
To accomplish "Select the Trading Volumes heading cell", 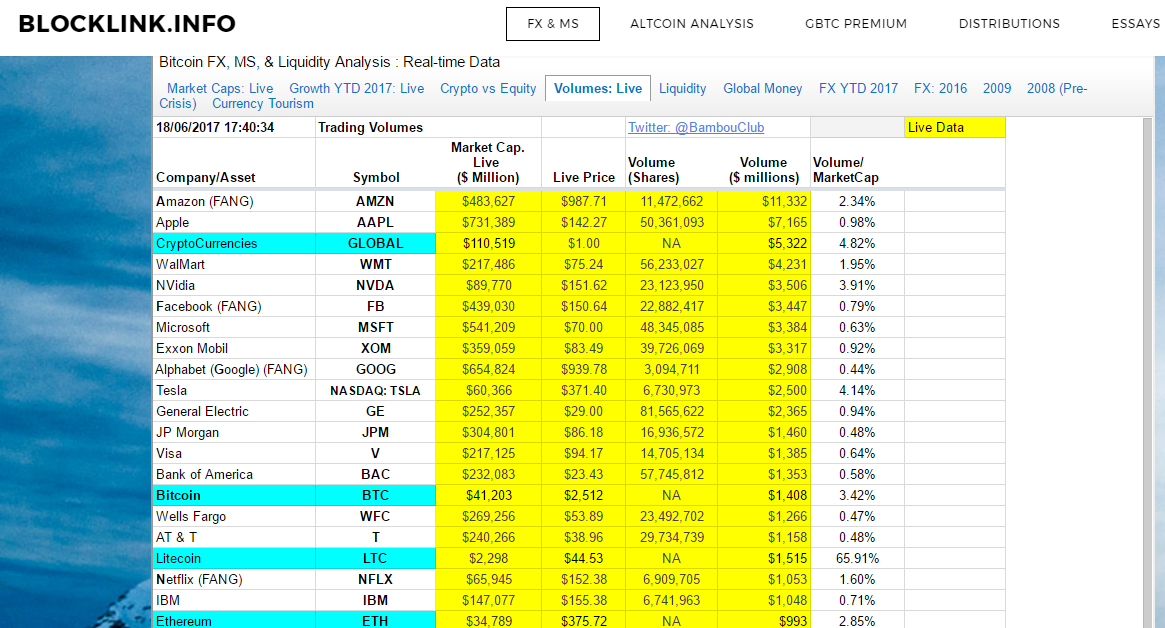I will [x=370, y=127].
